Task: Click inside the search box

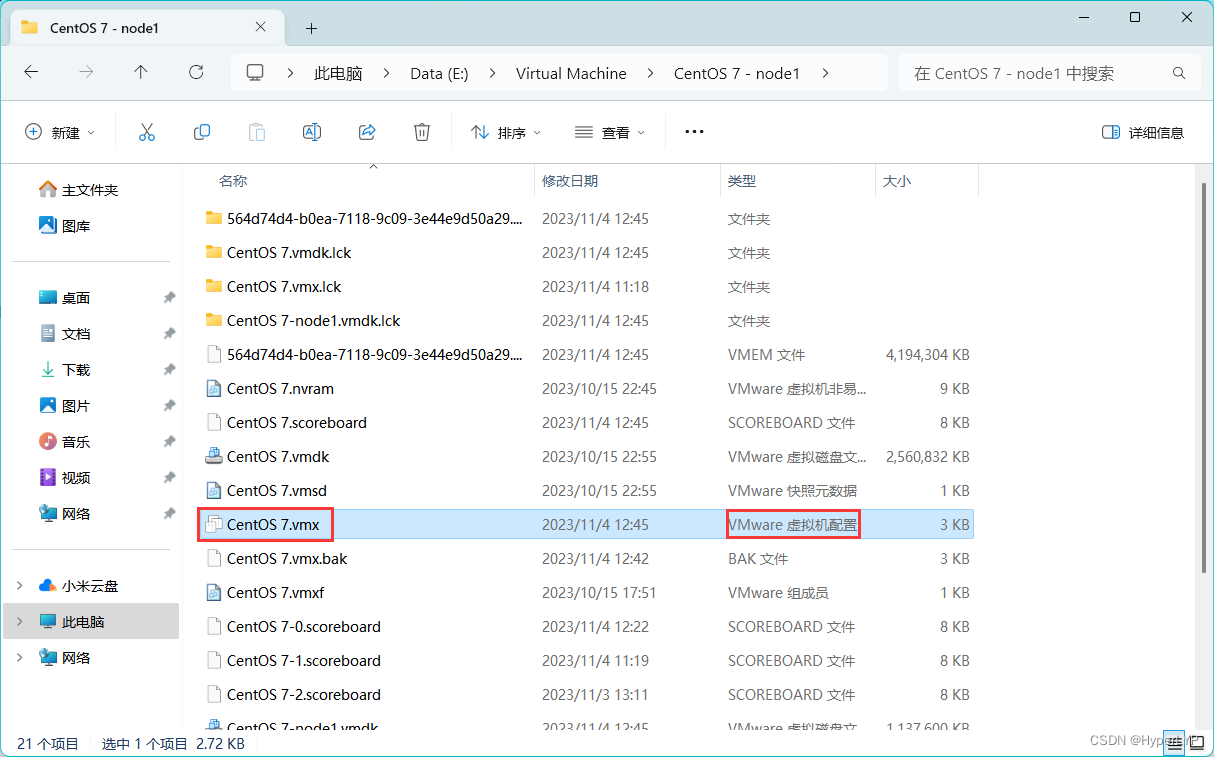Action: (x=1040, y=72)
